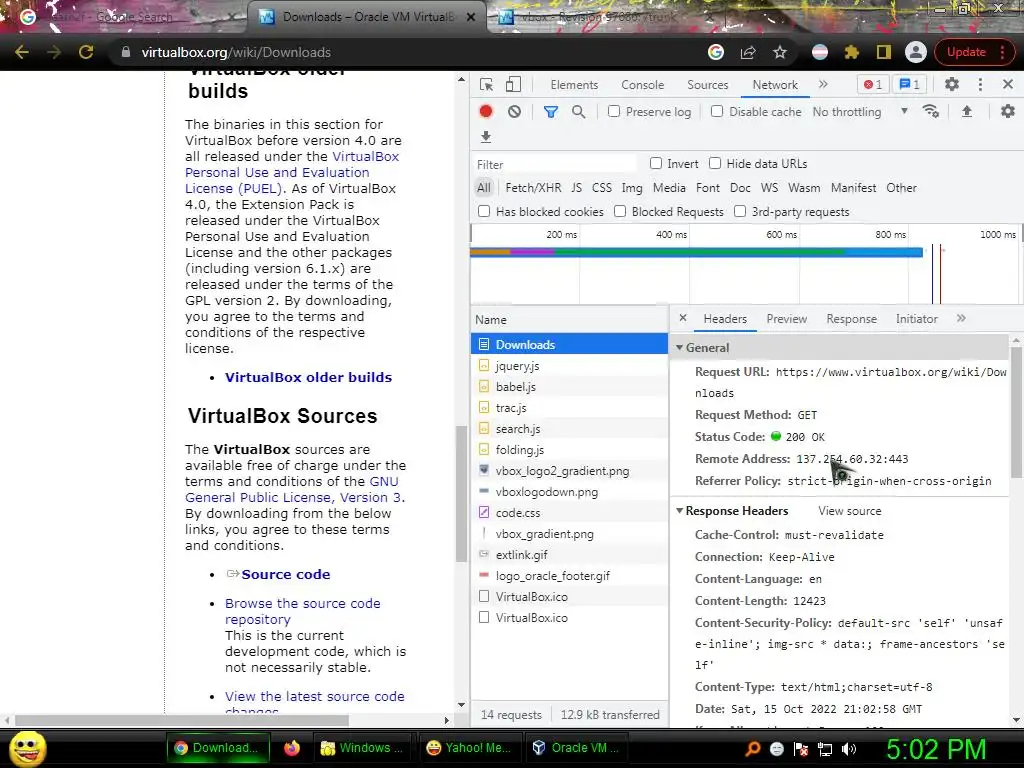Open the No throttling dropdown

(x=860, y=112)
